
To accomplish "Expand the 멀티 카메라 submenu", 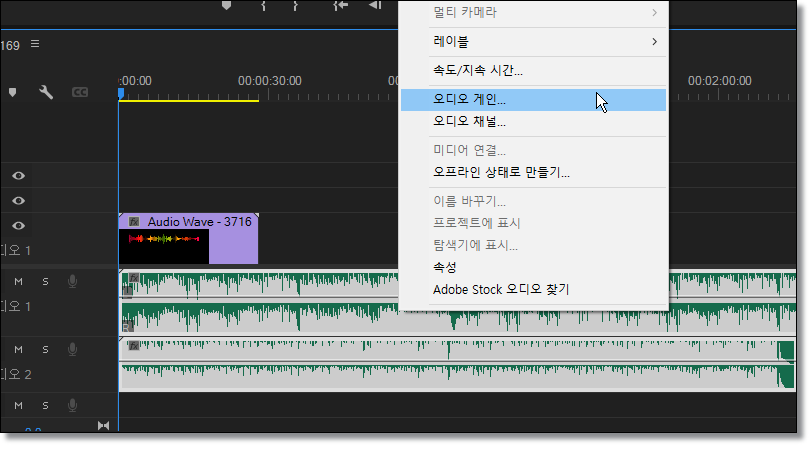I will tap(533, 12).
